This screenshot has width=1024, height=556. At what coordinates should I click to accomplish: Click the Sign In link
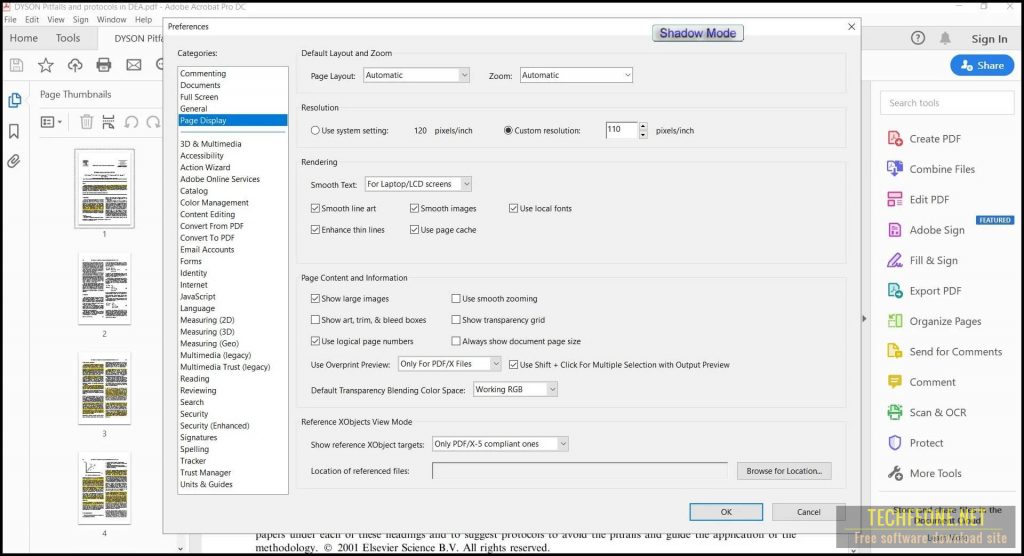[989, 39]
